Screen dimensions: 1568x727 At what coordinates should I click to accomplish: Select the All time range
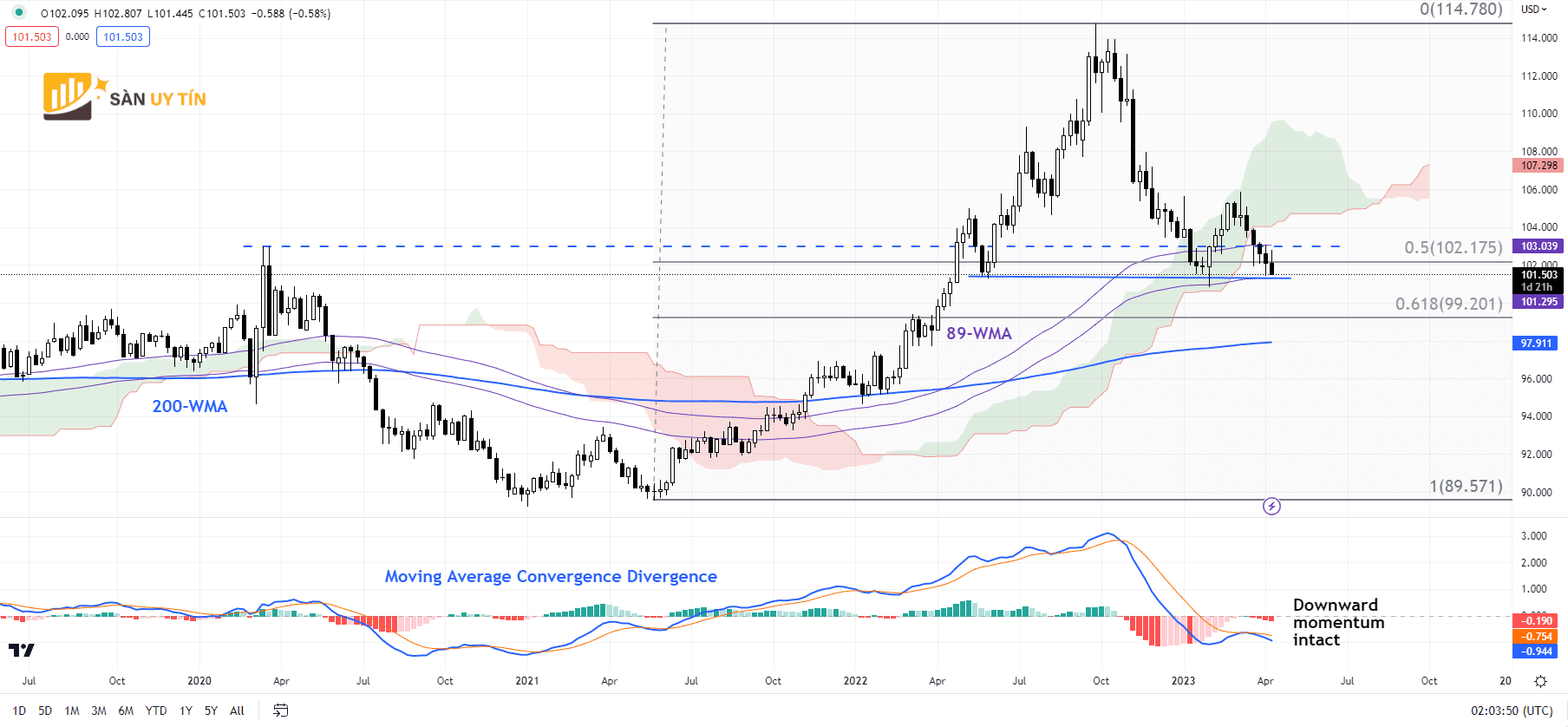237,711
